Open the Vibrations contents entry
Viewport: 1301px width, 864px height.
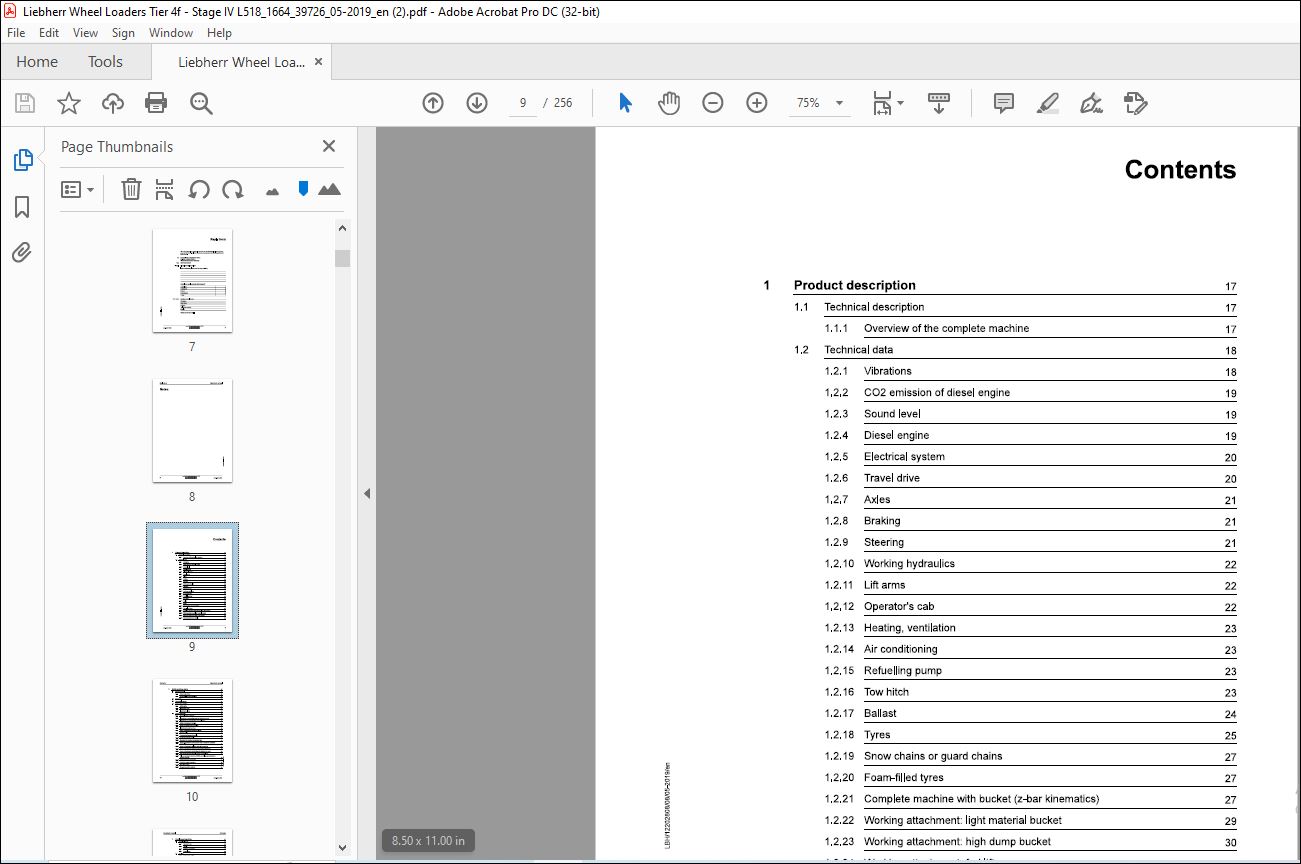pyautogui.click(x=888, y=371)
